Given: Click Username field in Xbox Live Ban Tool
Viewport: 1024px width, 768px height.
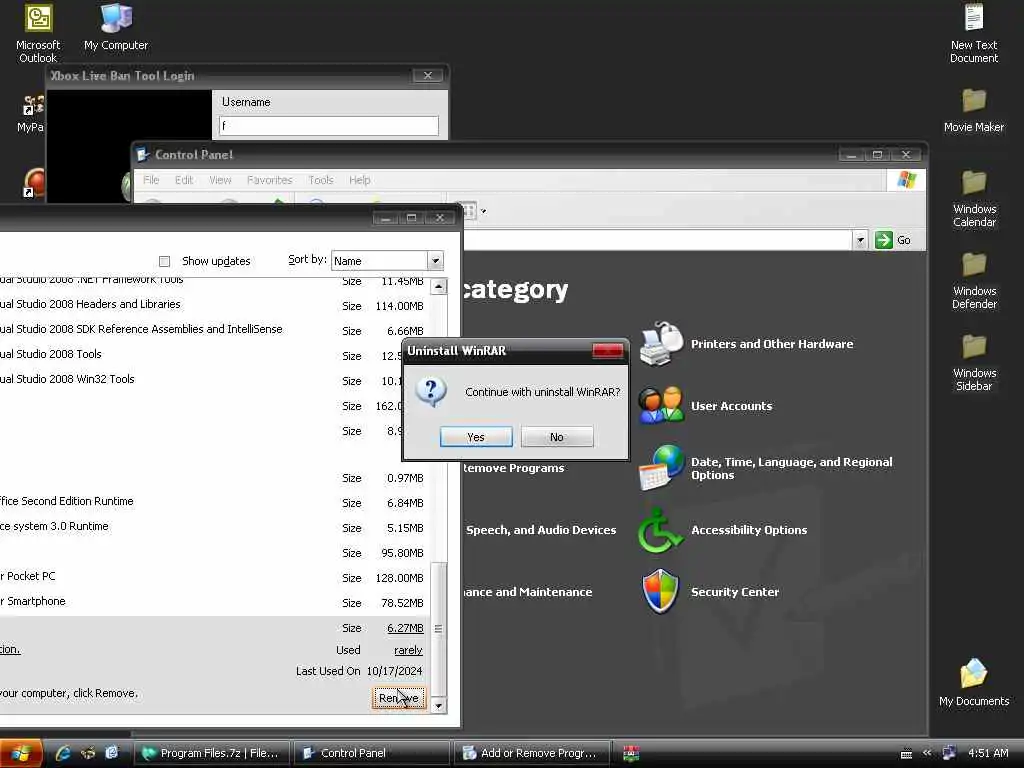Looking at the screenshot, I should coord(328,125).
